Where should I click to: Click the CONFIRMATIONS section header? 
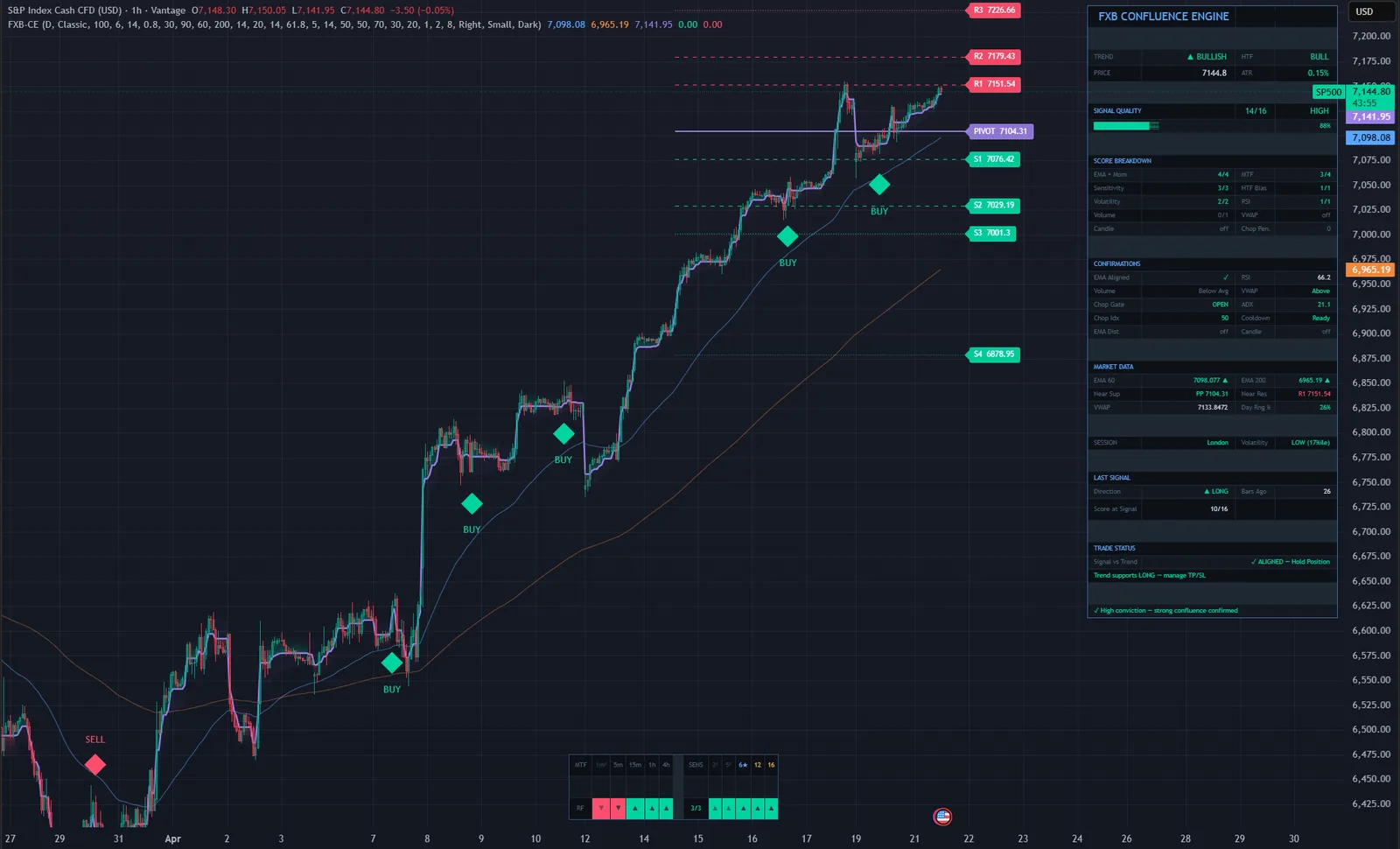[x=1116, y=263]
